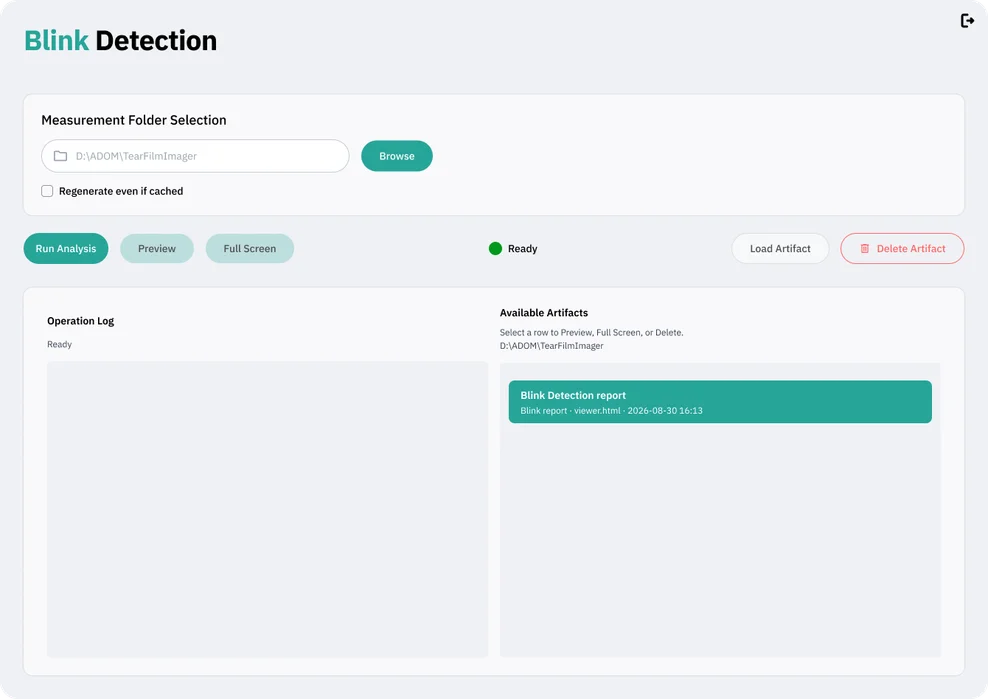Click the 'Select a row to Preview' hint
988x699 pixels.
tap(591, 332)
